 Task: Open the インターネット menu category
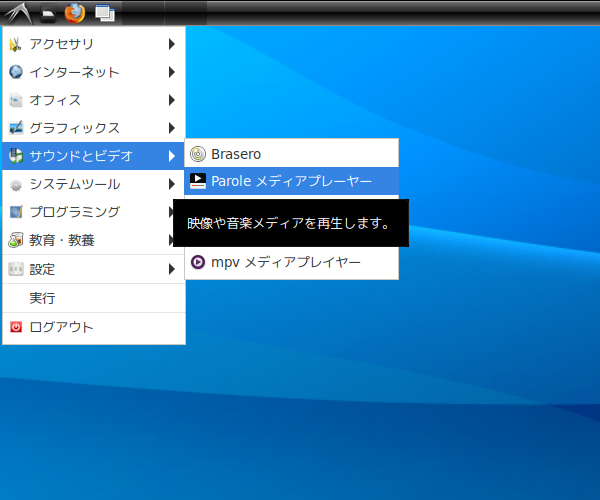tap(94, 72)
